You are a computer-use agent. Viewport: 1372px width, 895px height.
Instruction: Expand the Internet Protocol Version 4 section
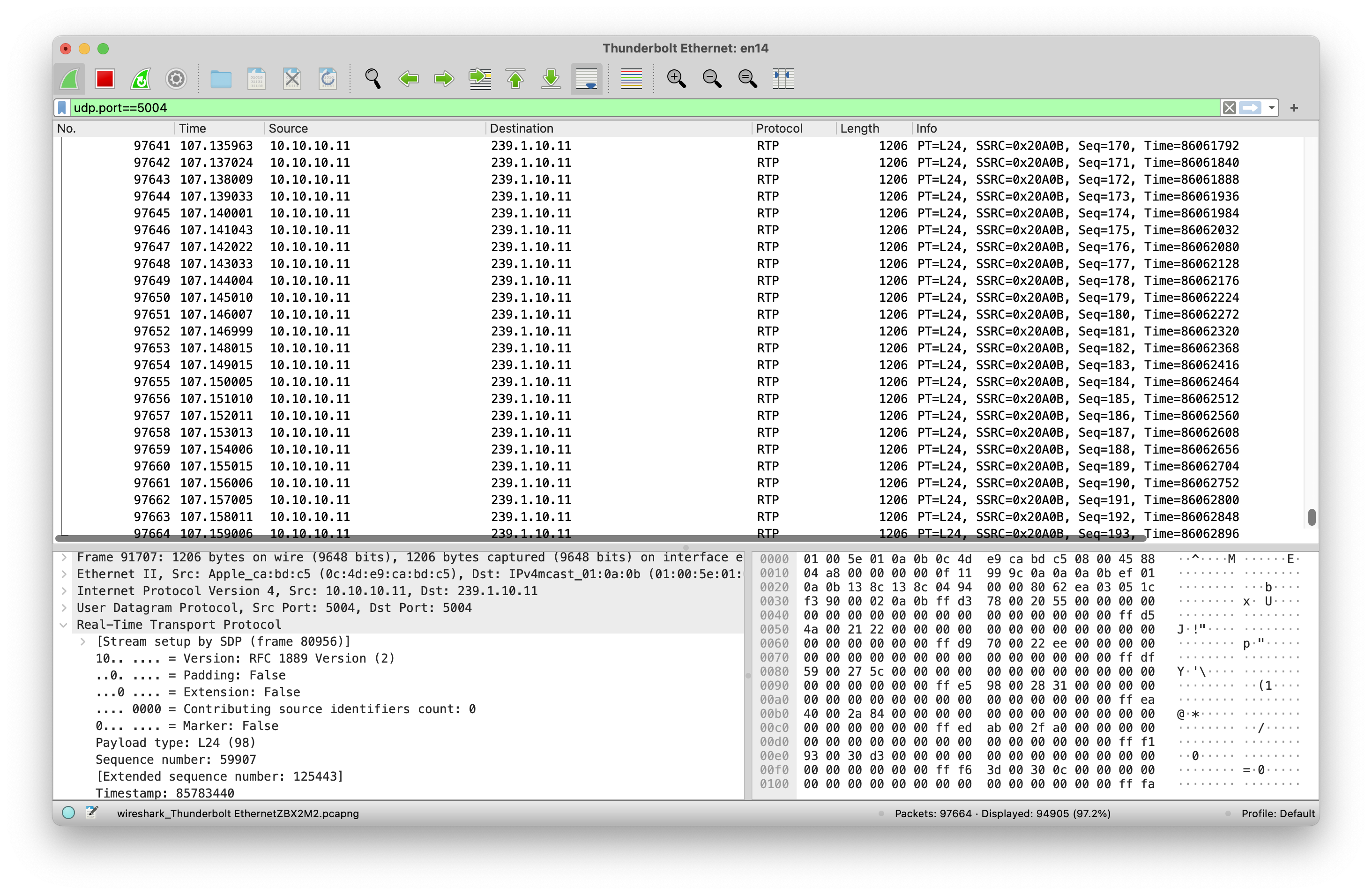64,591
